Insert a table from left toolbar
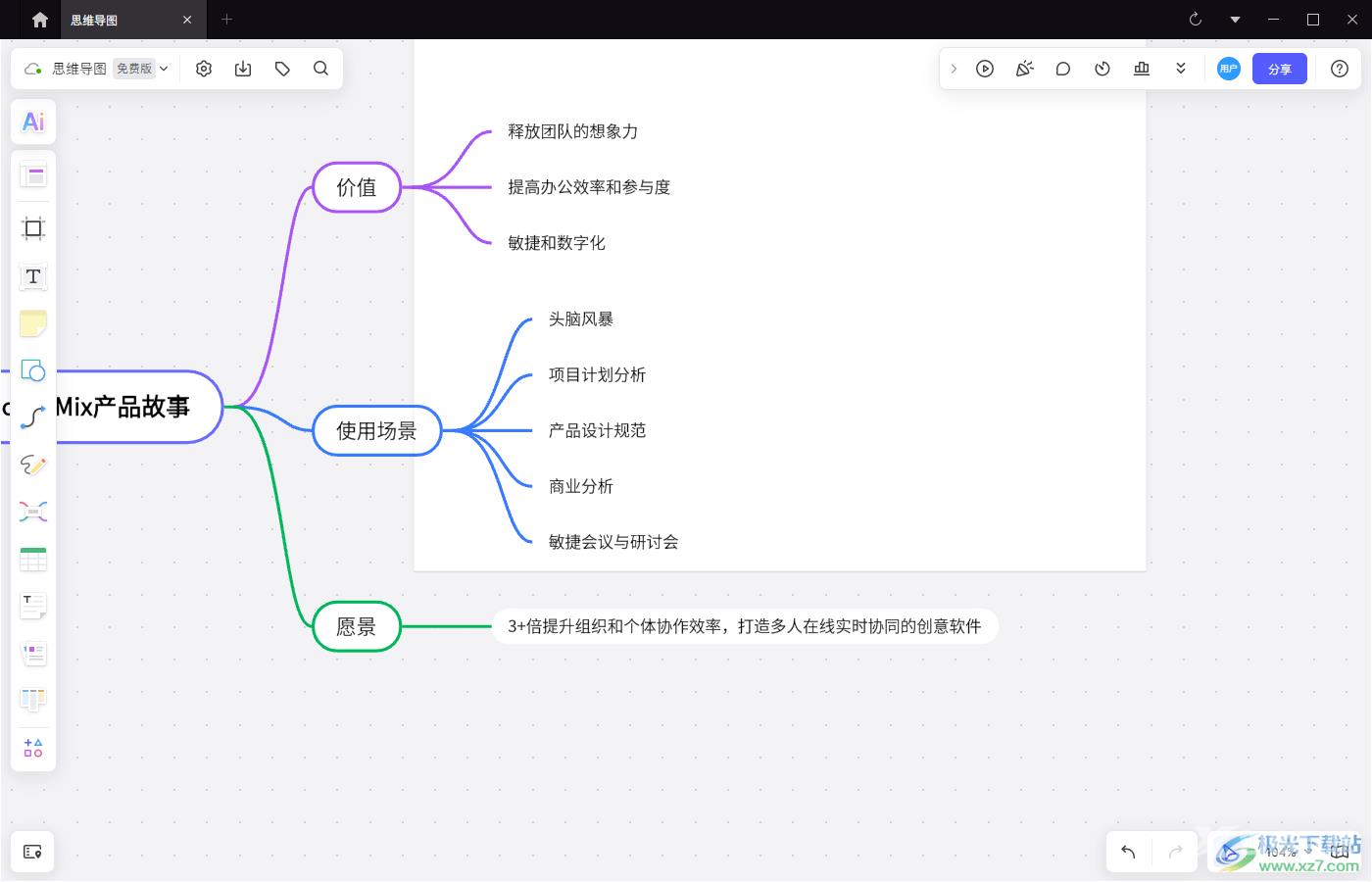Viewport: 1372px width, 882px height. [33, 559]
